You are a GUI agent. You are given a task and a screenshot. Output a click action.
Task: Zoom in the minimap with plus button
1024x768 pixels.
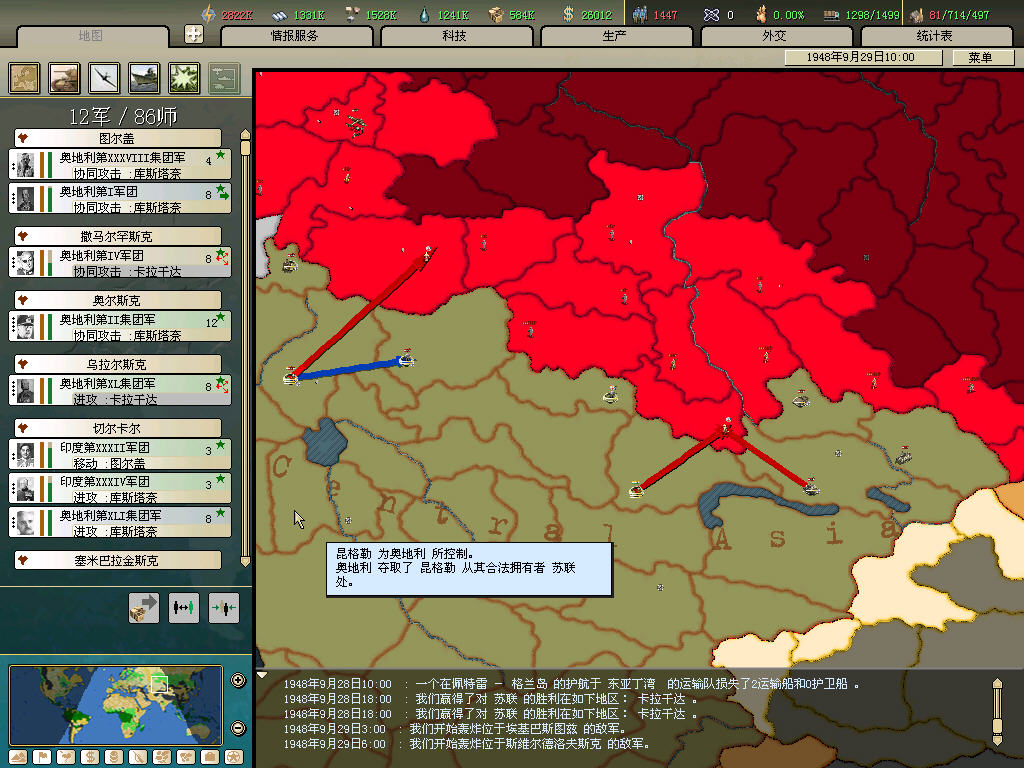tap(238, 681)
